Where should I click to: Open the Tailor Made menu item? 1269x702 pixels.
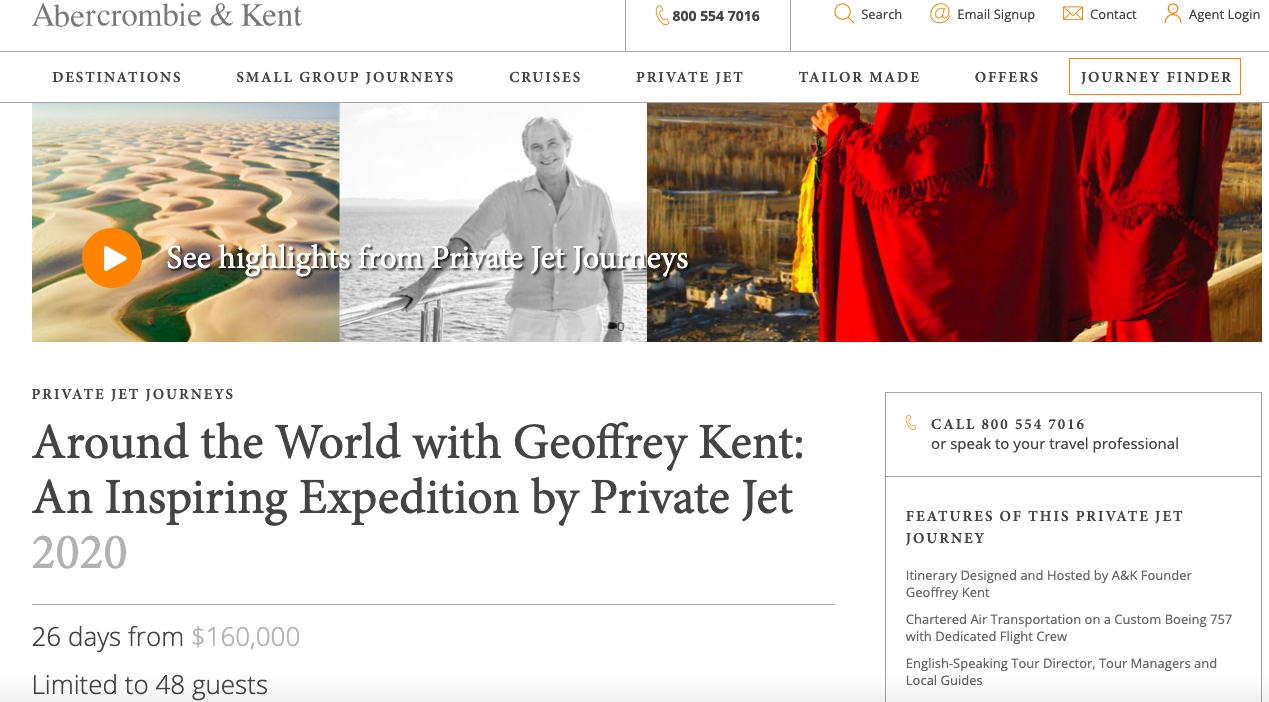[x=859, y=77]
